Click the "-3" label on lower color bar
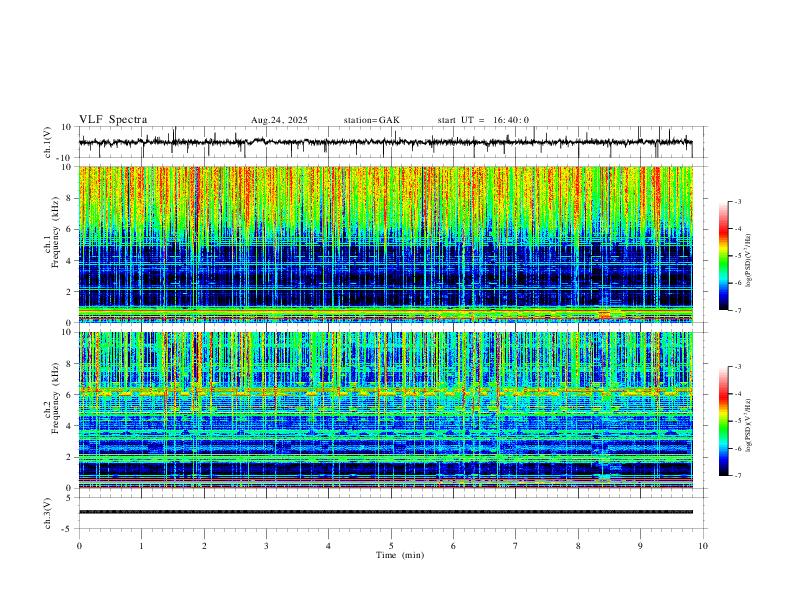This screenshot has height=612, width=792. (x=738, y=367)
